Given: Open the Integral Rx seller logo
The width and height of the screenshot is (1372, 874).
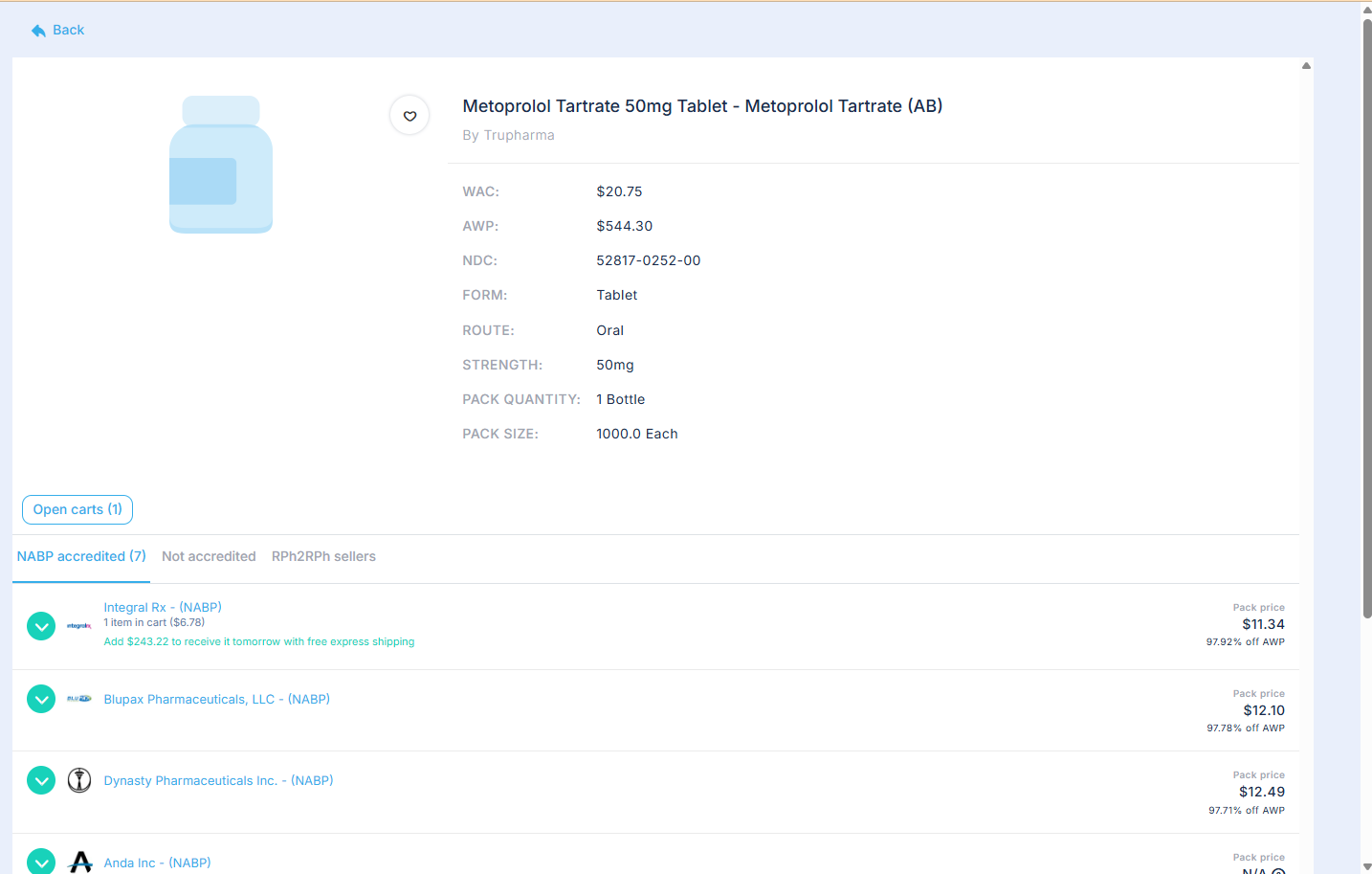Looking at the screenshot, I should (x=79, y=626).
